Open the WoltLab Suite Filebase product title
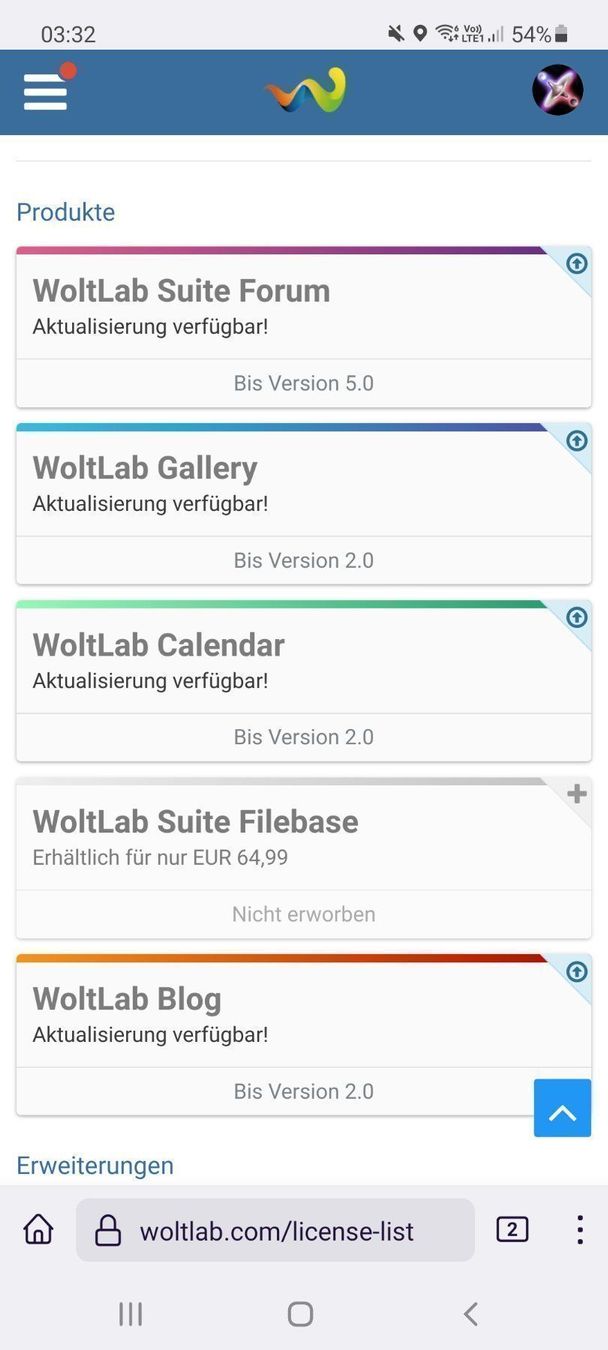This screenshot has width=608, height=1350. point(195,822)
